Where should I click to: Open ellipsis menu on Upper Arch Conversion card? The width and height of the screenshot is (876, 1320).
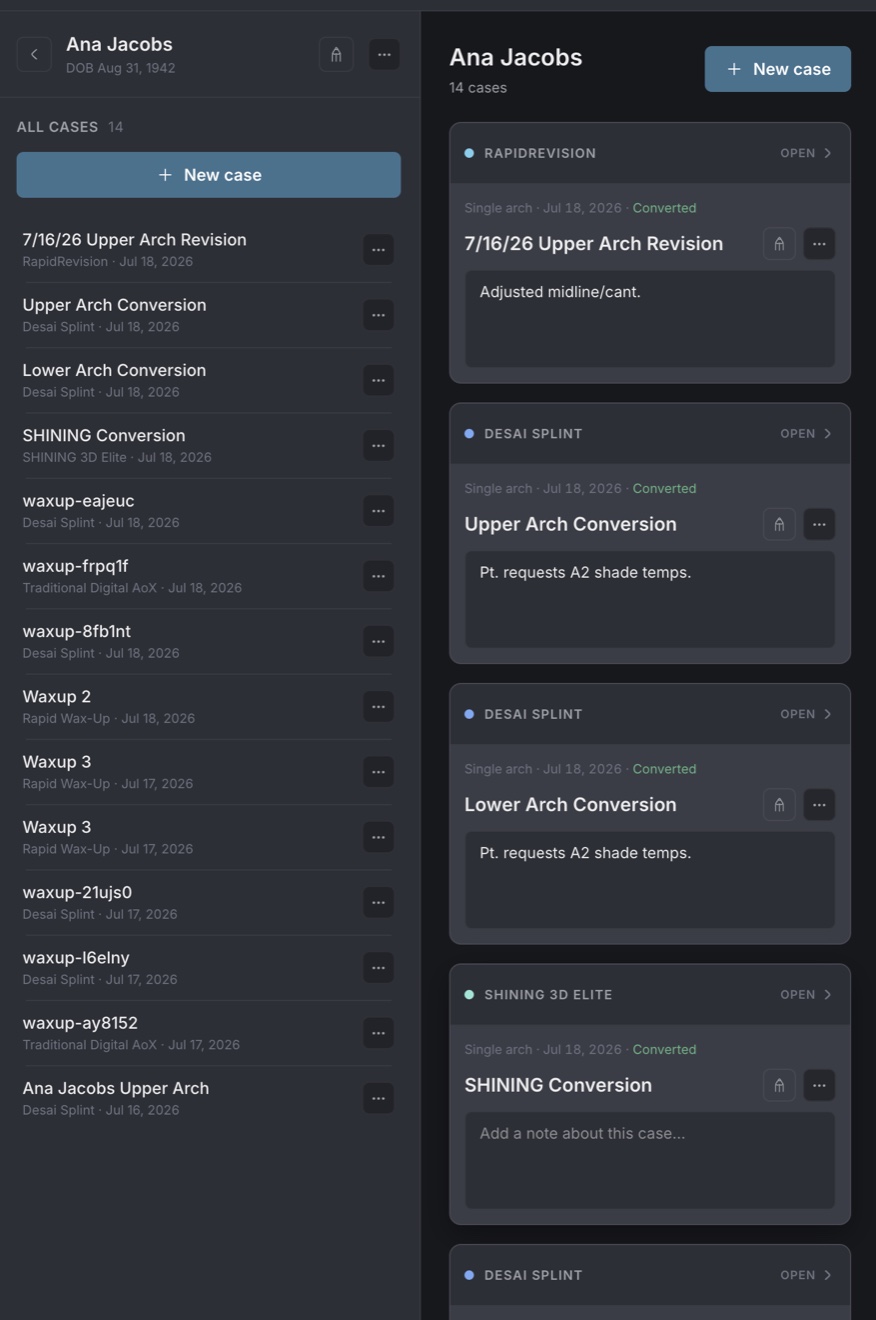[x=819, y=524]
